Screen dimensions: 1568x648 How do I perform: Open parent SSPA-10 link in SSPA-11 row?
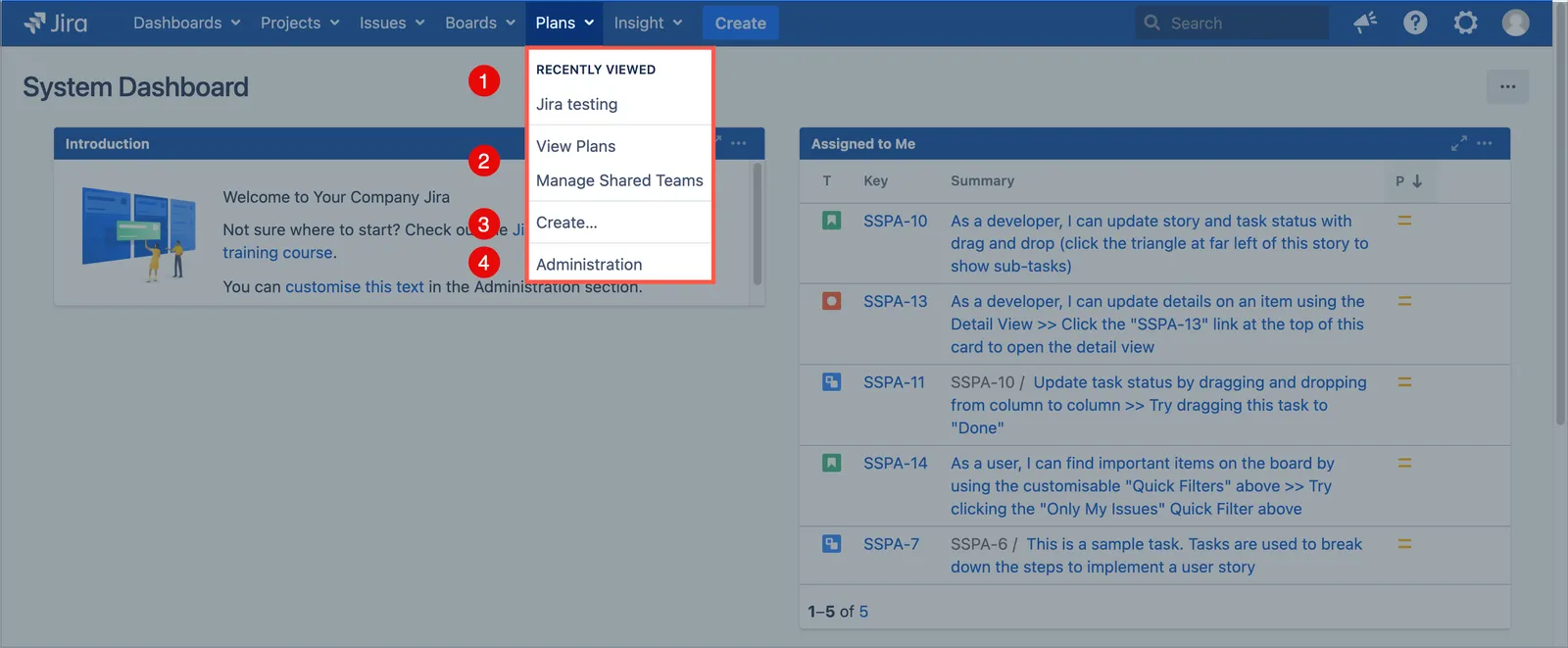click(982, 382)
